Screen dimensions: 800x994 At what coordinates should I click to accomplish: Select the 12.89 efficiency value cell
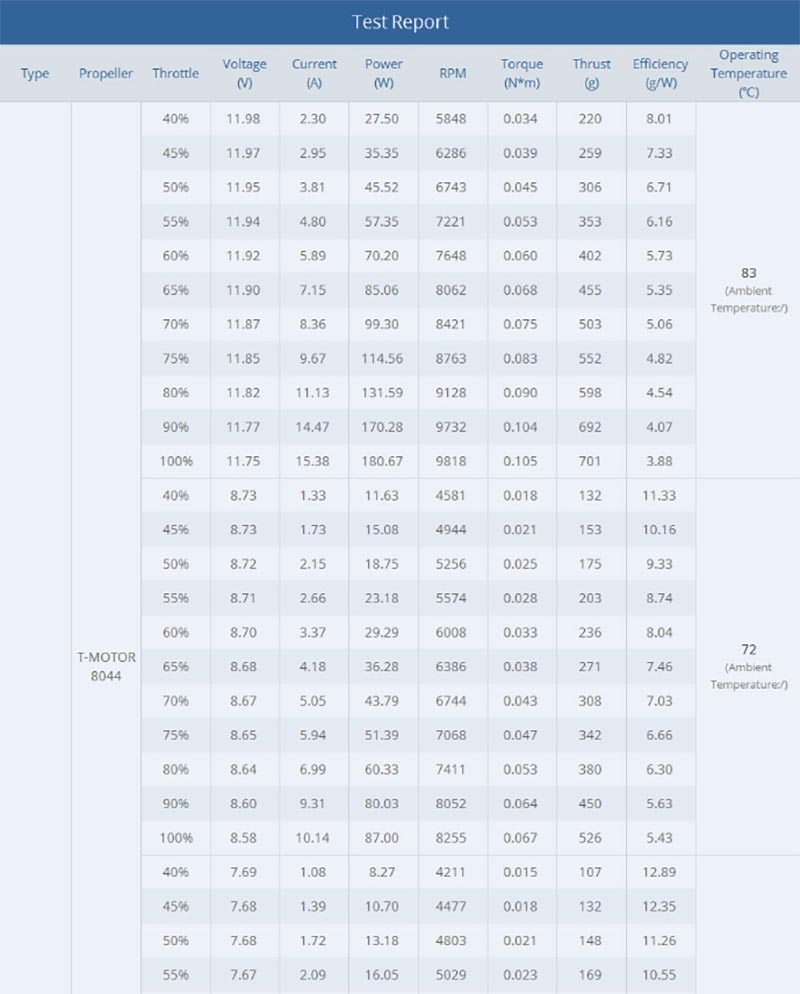click(x=660, y=872)
